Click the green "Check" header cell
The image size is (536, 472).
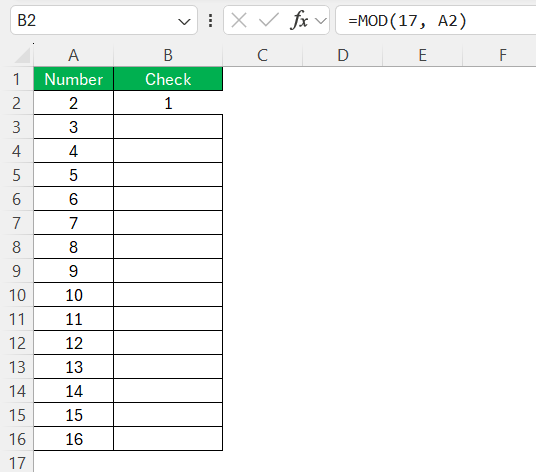(168, 79)
